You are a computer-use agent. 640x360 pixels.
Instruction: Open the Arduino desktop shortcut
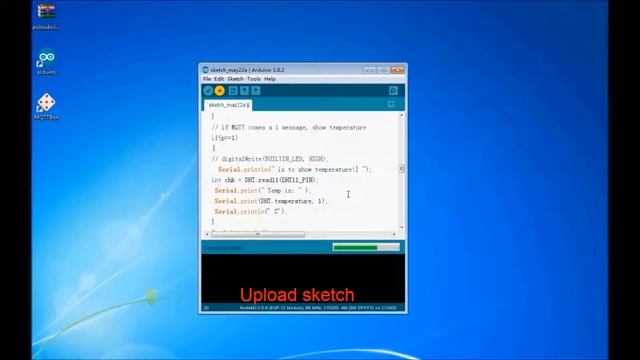46,62
